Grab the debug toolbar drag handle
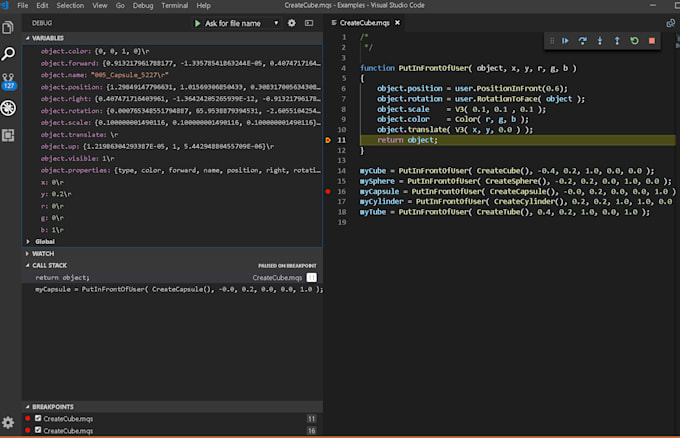The width and height of the screenshot is (680, 438). pyautogui.click(x=552, y=41)
